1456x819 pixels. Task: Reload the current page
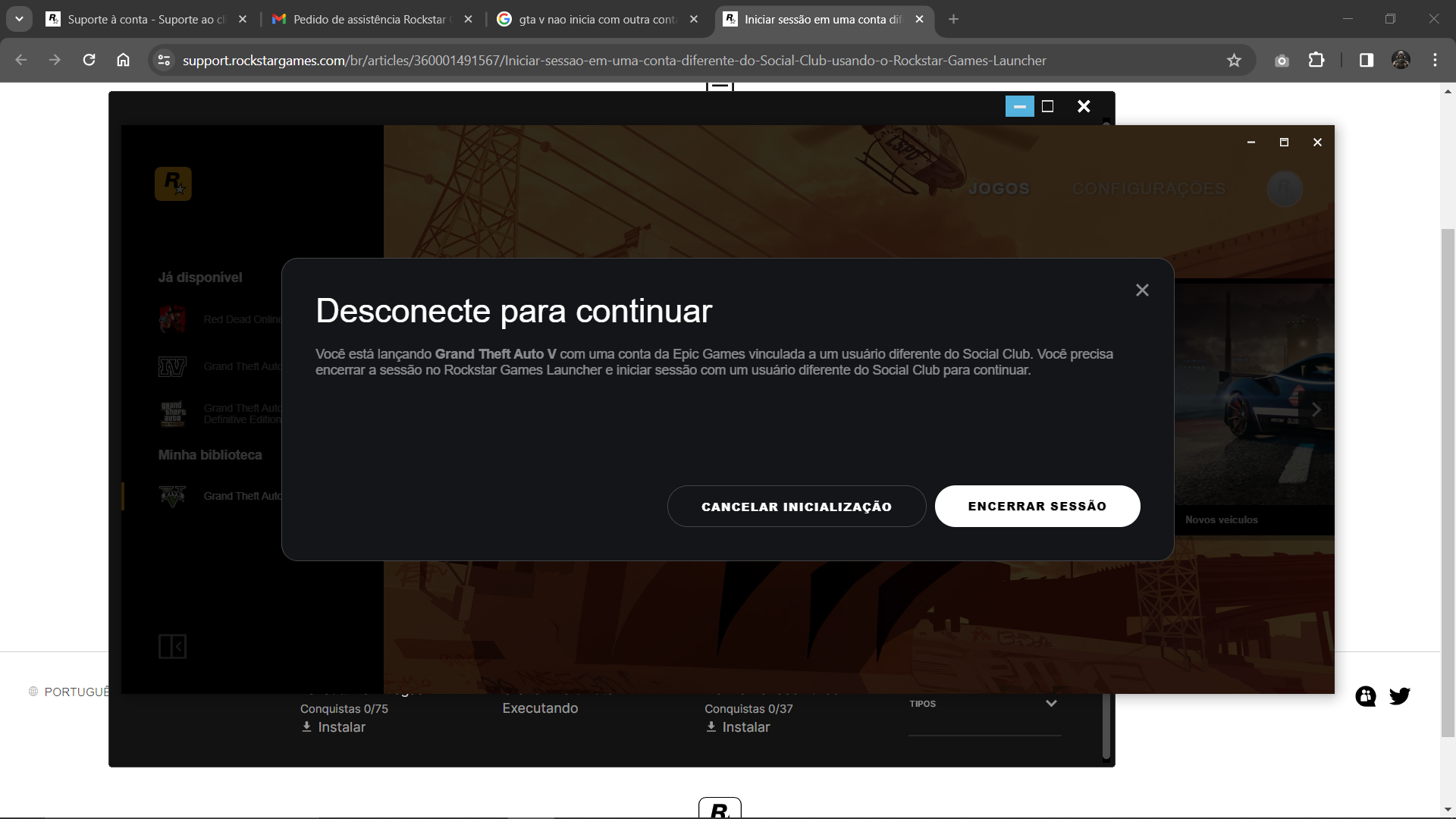point(89,60)
